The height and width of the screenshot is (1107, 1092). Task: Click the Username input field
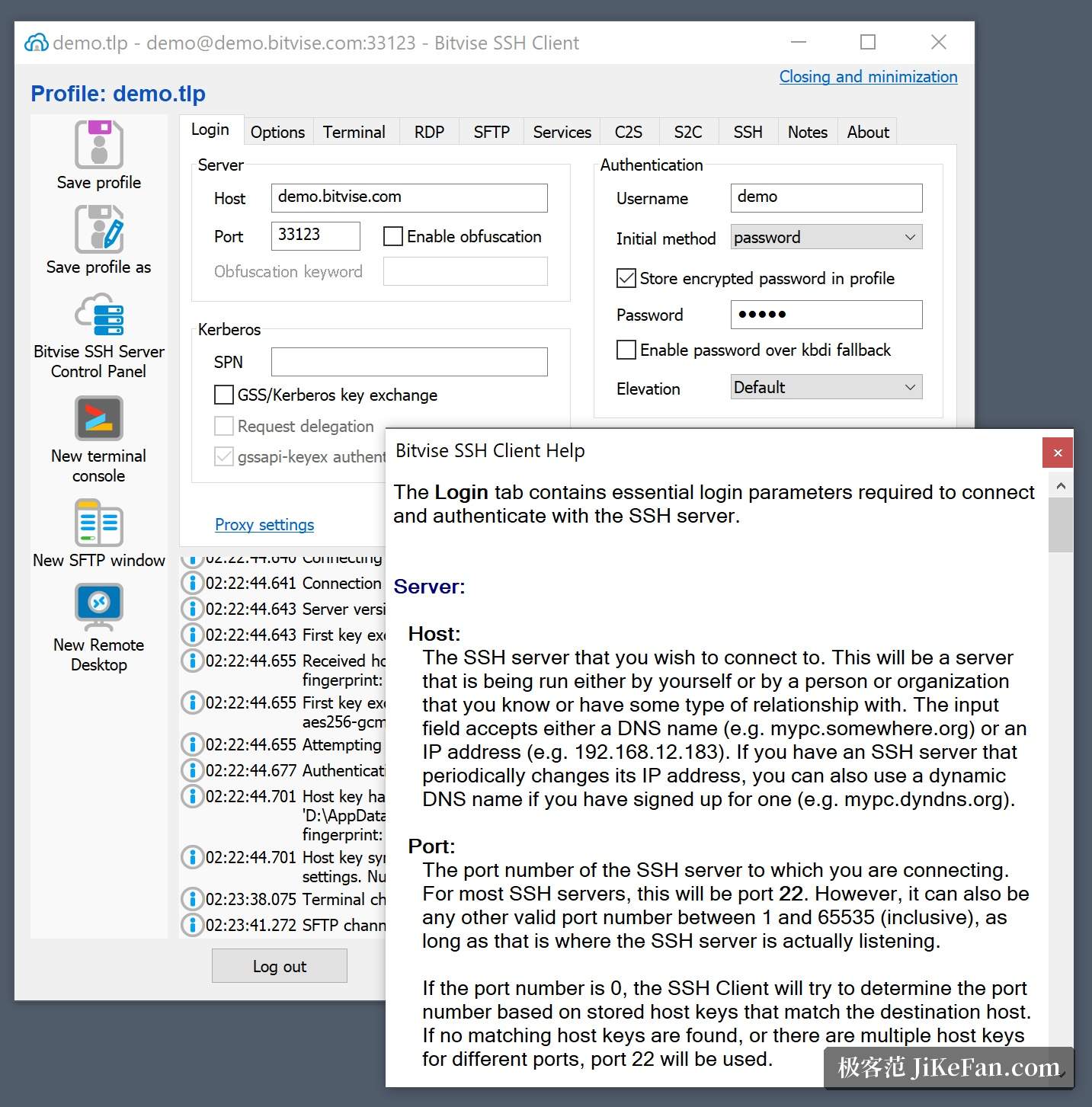pos(826,197)
